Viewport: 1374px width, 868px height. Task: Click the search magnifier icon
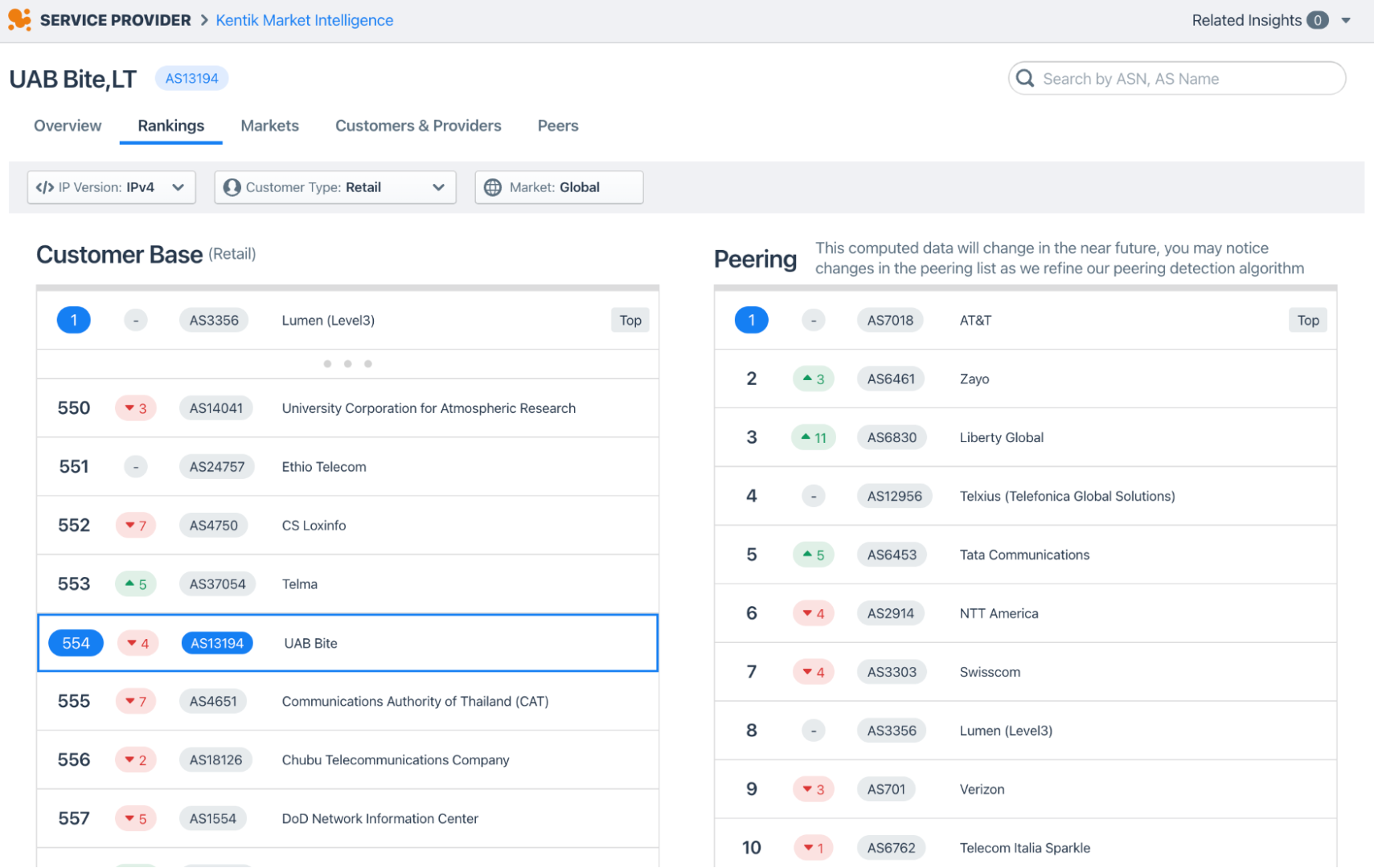[1025, 78]
